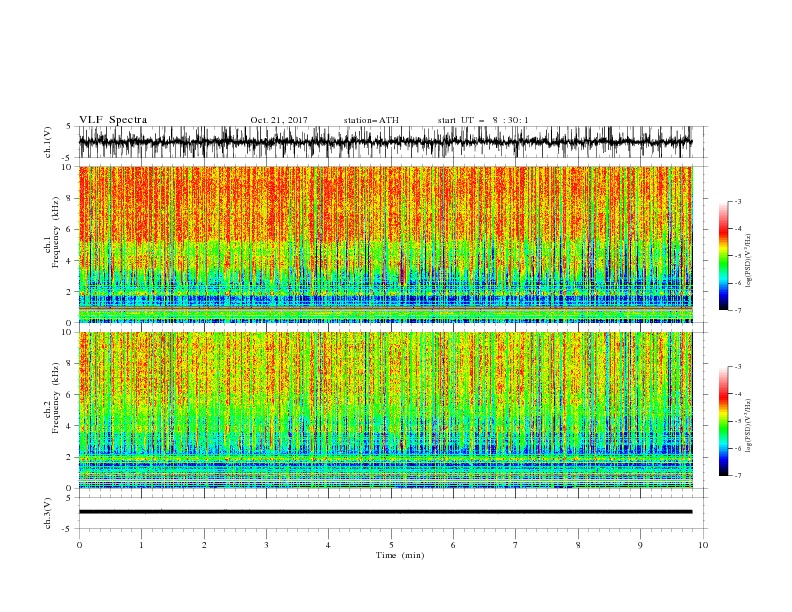Click time axis tick label "1"

click(141, 545)
